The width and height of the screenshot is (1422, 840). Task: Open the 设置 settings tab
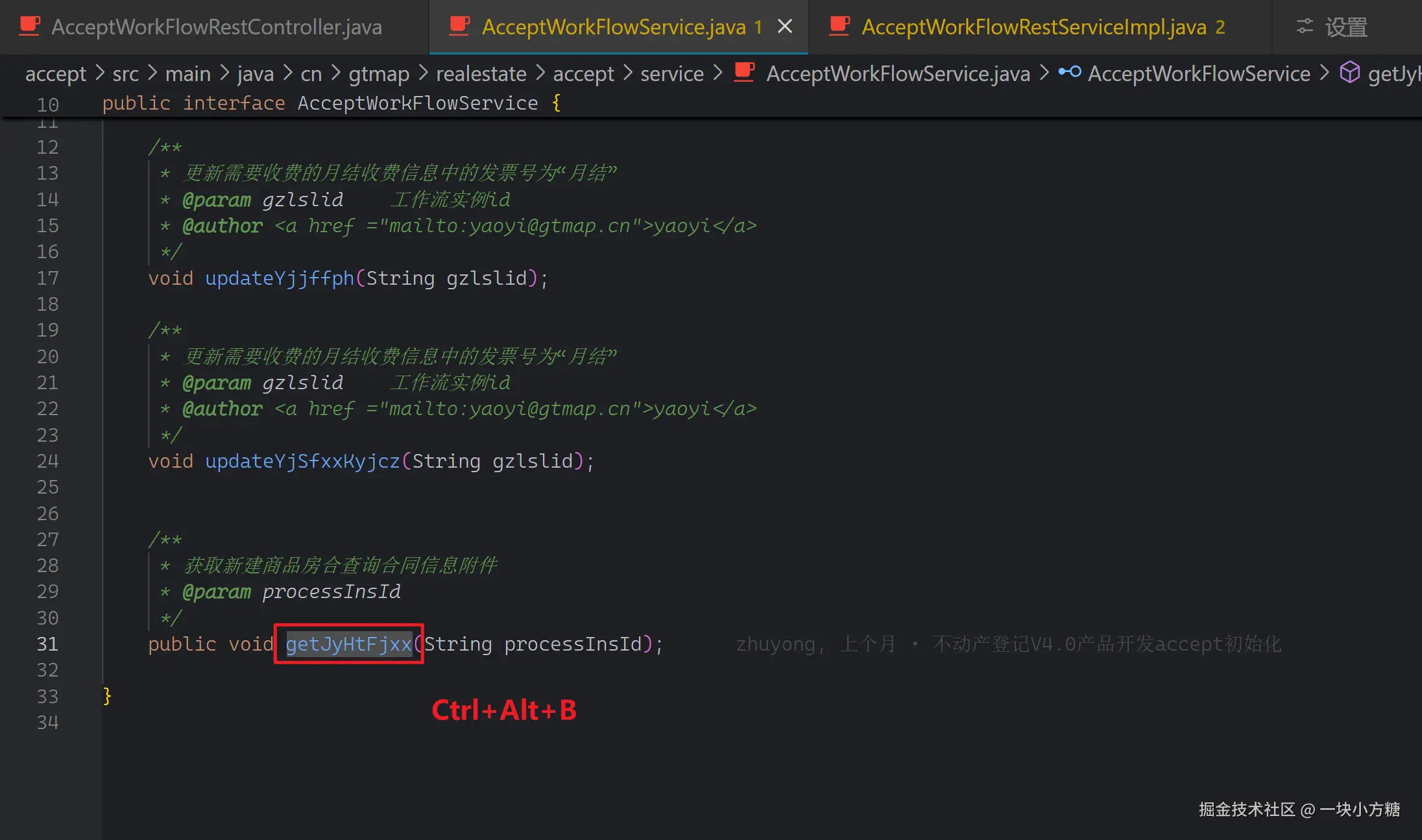1346,27
